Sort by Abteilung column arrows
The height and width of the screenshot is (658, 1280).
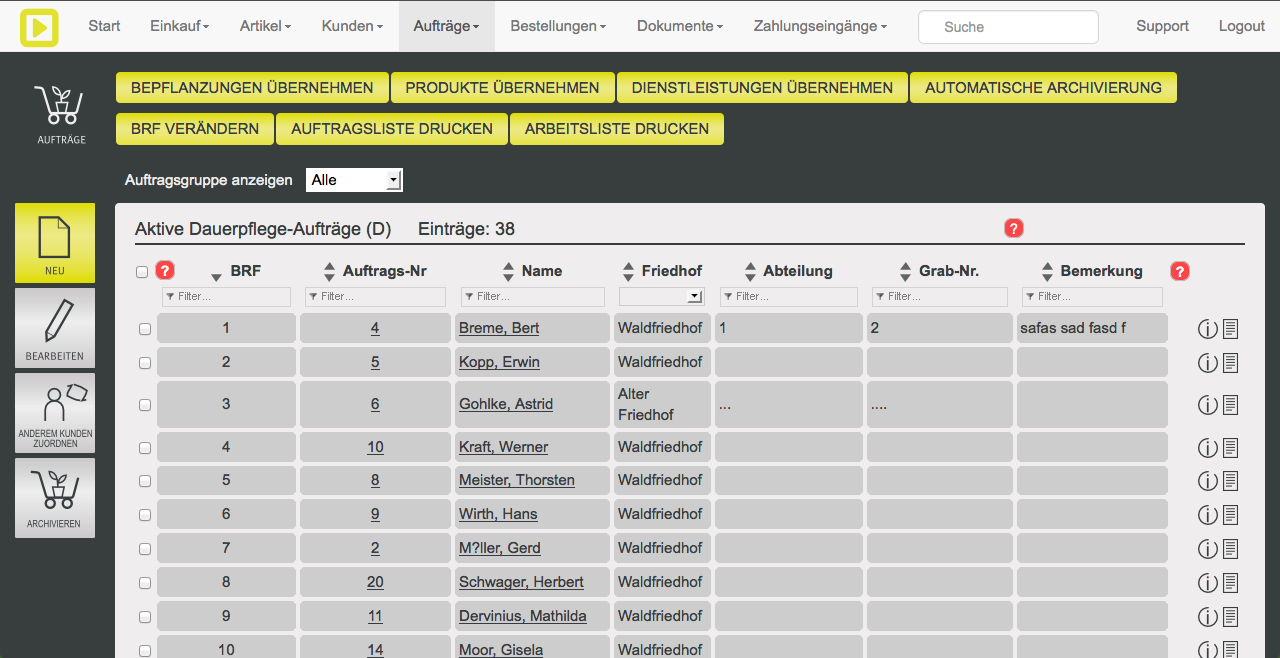pos(751,271)
